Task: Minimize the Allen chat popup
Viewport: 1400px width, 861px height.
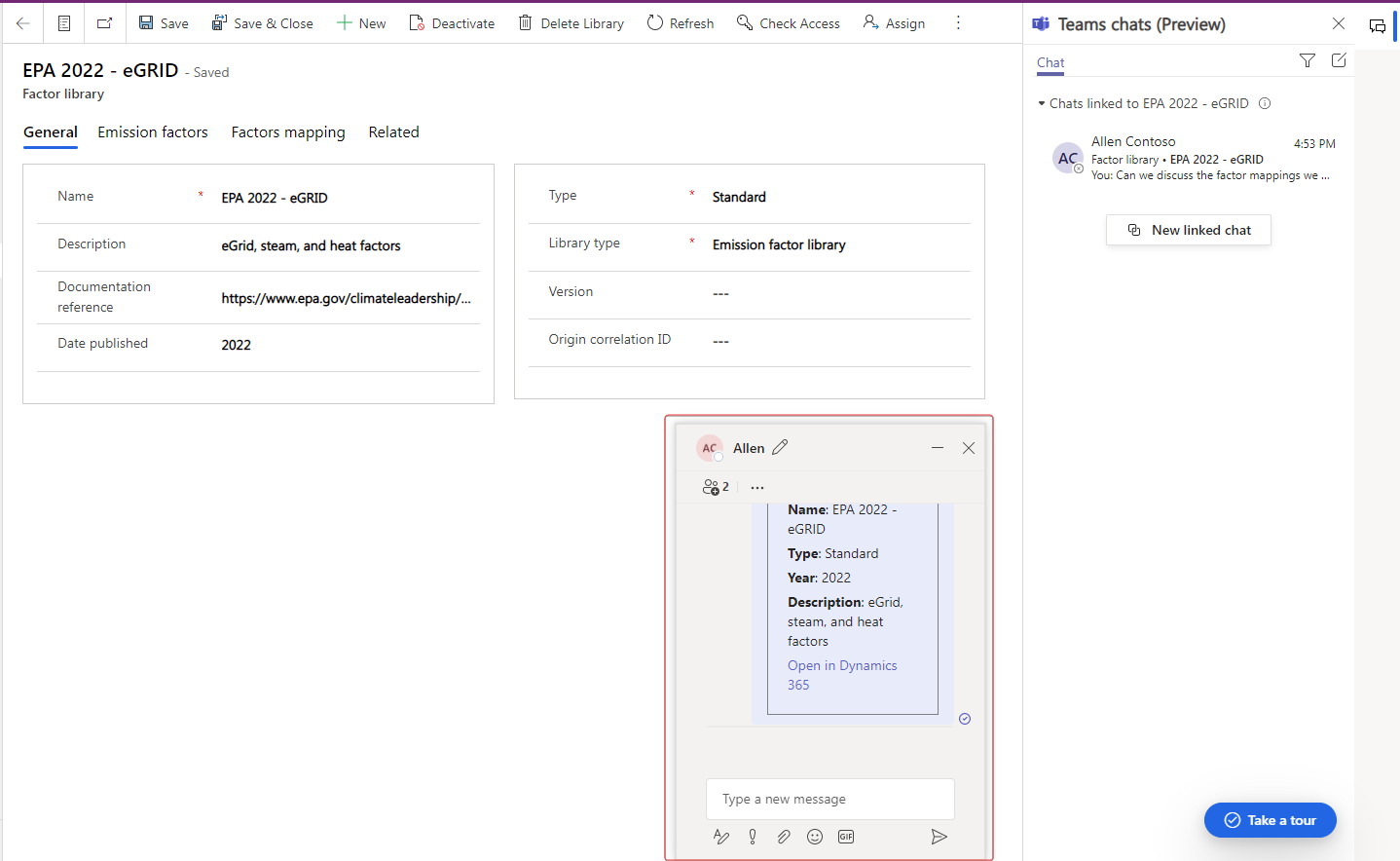Action: coord(938,448)
